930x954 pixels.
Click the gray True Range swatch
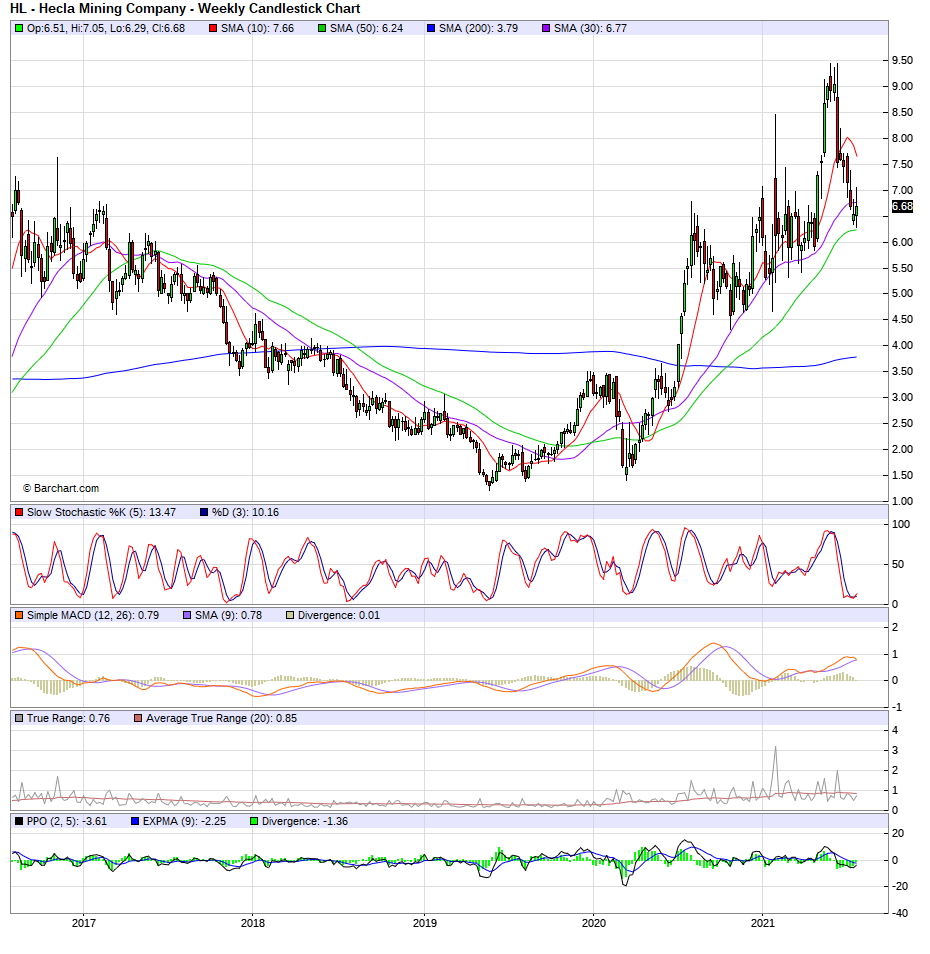click(x=19, y=718)
